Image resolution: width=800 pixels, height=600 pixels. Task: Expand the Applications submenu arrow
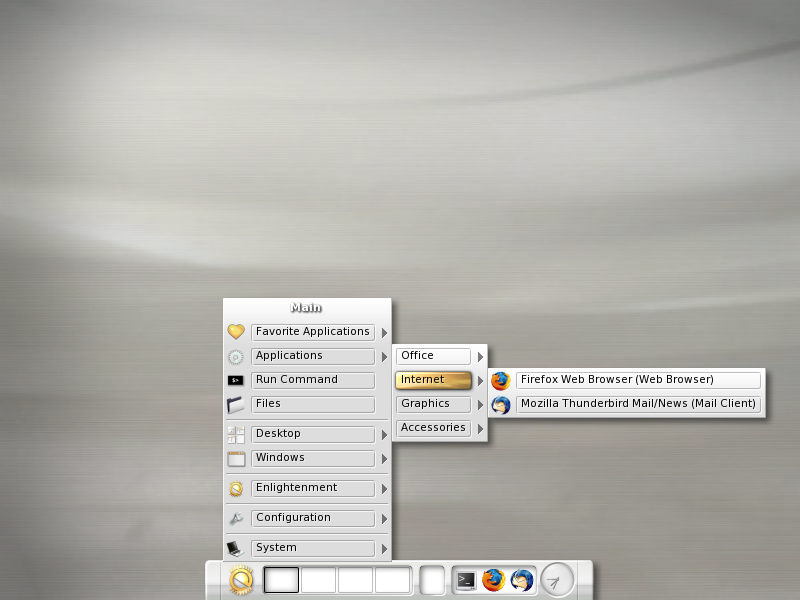coord(384,357)
